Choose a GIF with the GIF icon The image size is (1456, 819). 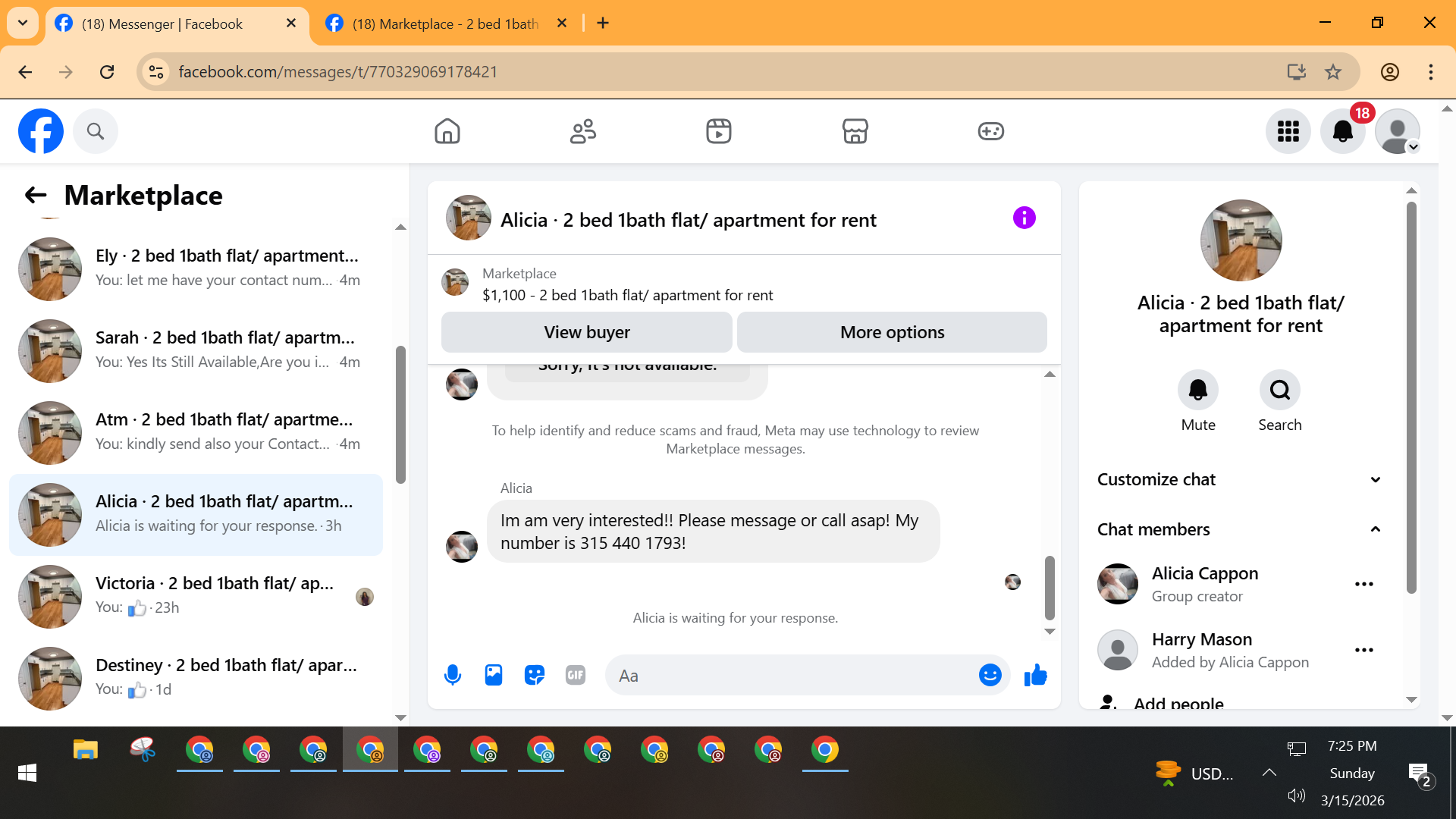tap(576, 675)
